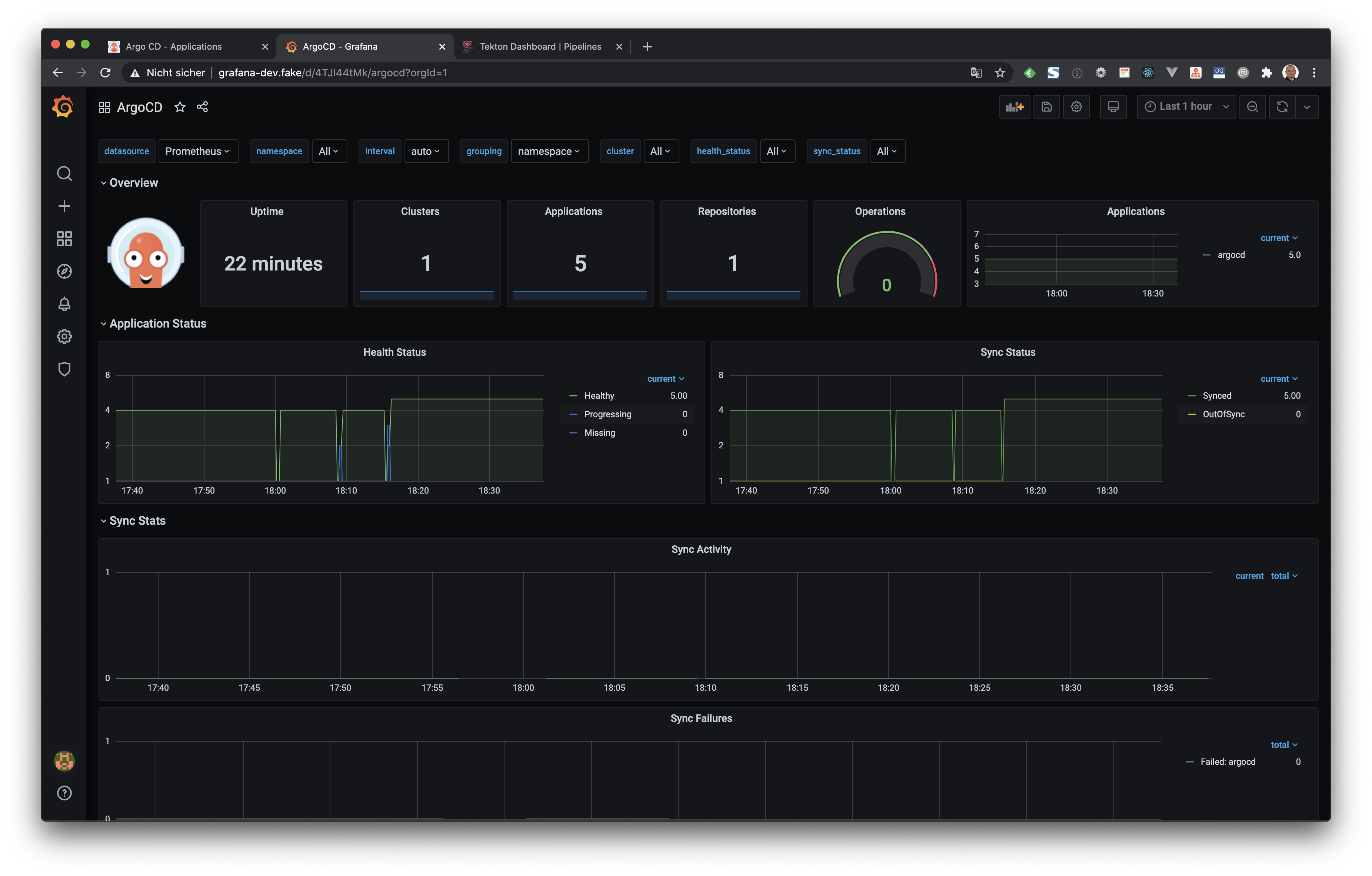This screenshot has height=876, width=1372.
Task: Click the Add panel toolbar icon
Action: pos(1014,107)
